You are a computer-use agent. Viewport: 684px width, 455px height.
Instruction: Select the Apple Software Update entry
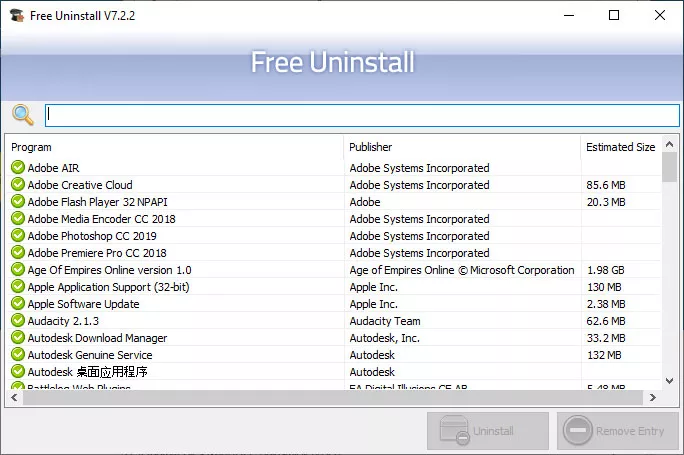83,304
